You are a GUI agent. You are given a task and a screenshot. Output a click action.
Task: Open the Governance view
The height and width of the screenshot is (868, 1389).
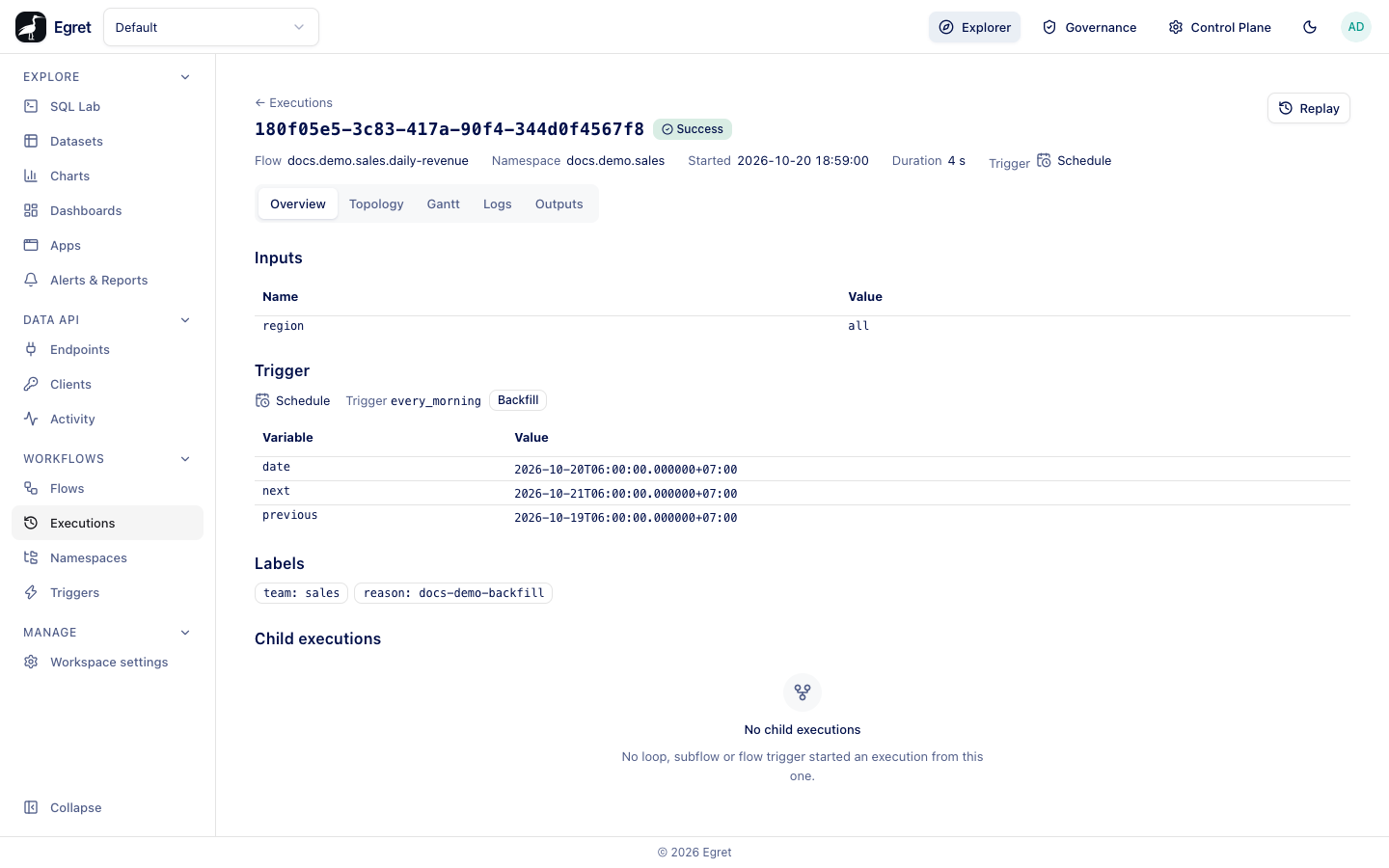[1089, 27]
